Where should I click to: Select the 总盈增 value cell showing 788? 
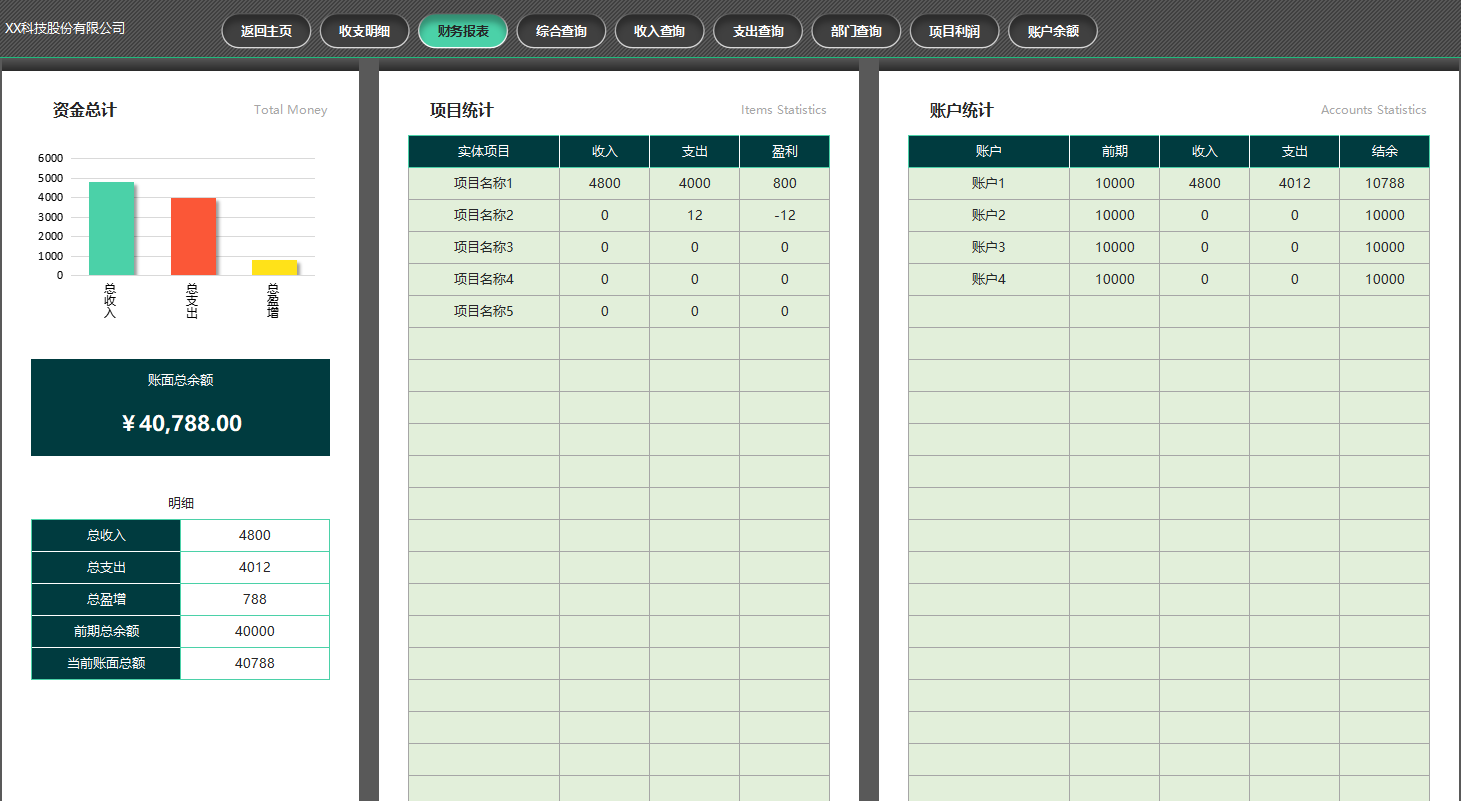pyautogui.click(x=254, y=599)
